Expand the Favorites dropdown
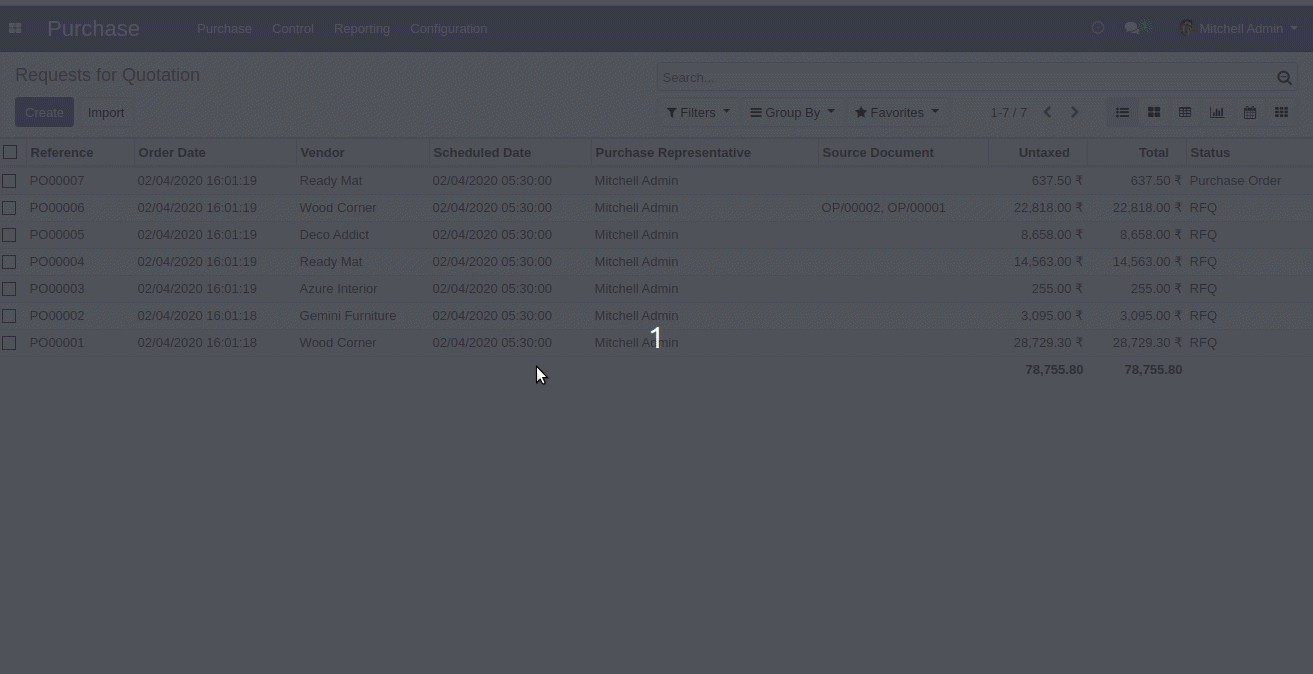The height and width of the screenshot is (674, 1313). (x=897, y=112)
